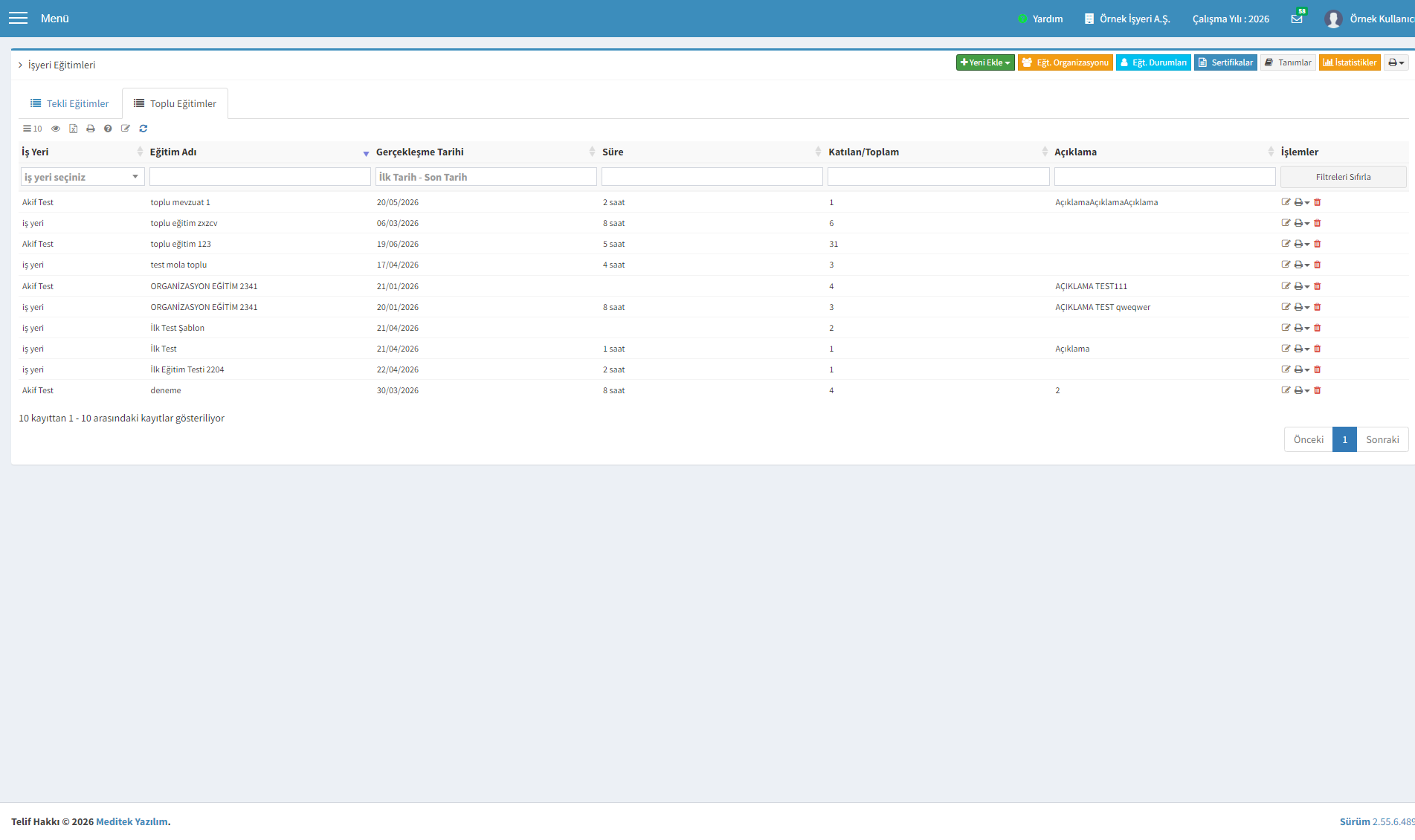Switch to the Tekli Eğitimler tab
The image size is (1415, 840).
pos(70,103)
